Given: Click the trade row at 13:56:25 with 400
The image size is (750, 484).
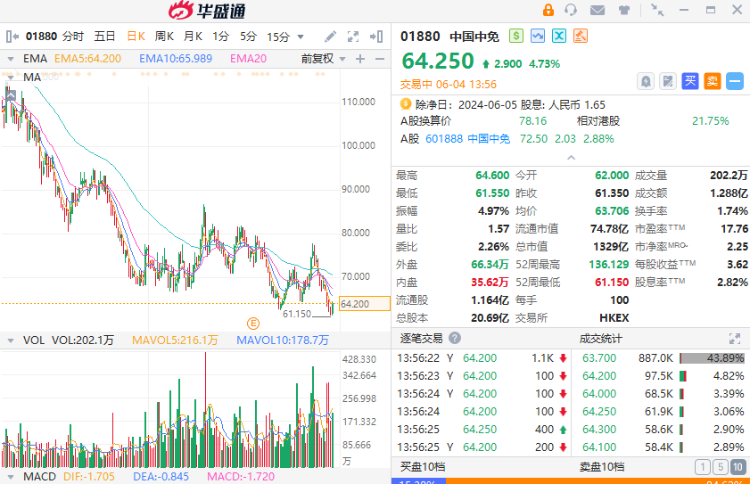Looking at the screenshot, I should pos(482,429).
